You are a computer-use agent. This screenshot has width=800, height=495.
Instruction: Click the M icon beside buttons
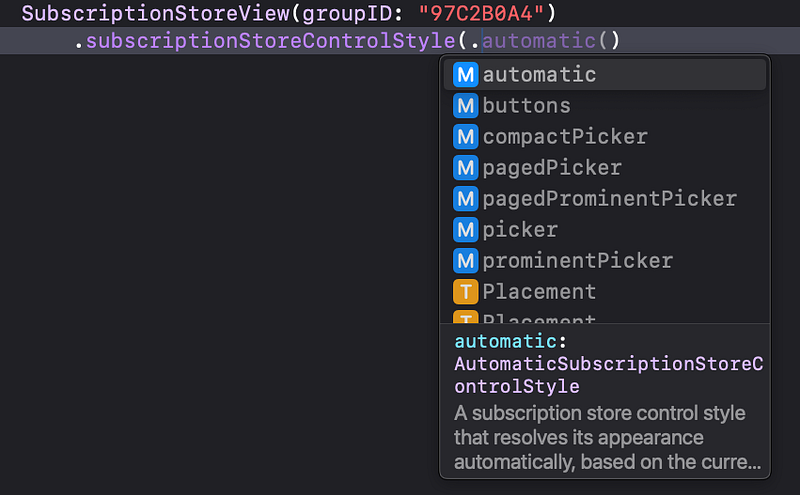tap(465, 106)
